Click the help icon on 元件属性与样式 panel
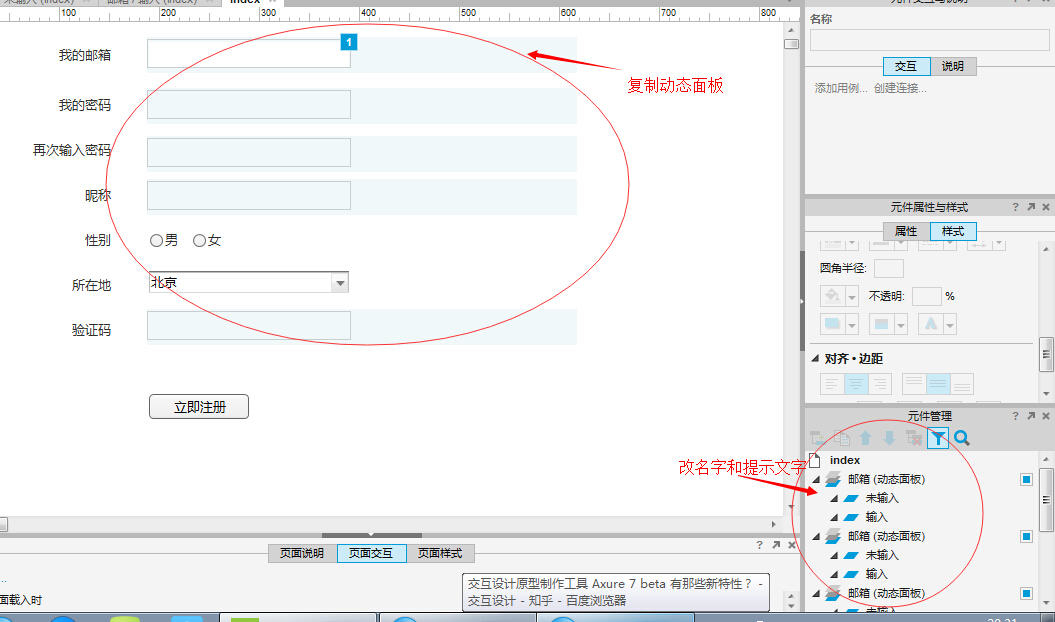This screenshot has height=622, width=1055. 1015,207
